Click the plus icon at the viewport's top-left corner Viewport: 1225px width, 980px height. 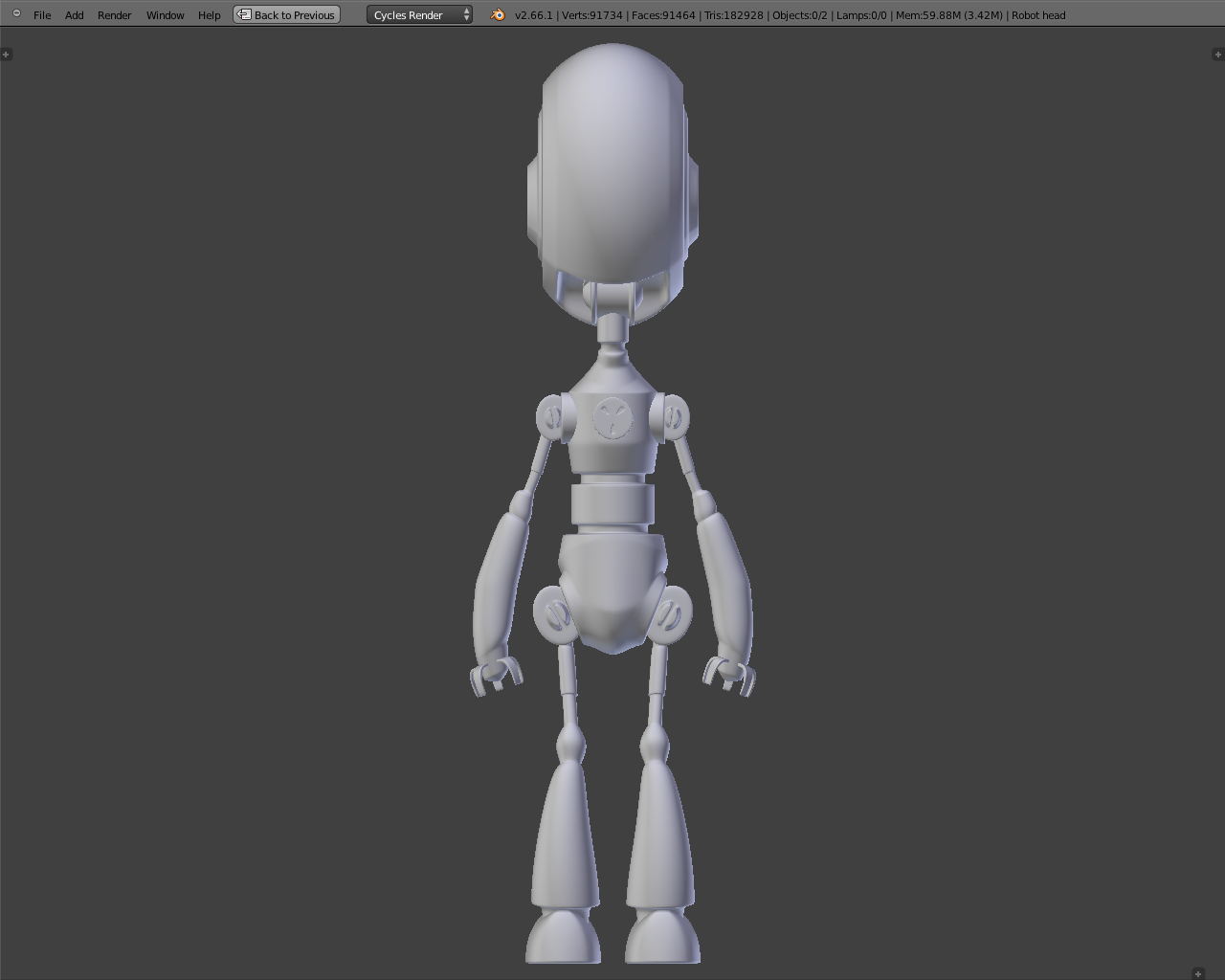[8, 54]
